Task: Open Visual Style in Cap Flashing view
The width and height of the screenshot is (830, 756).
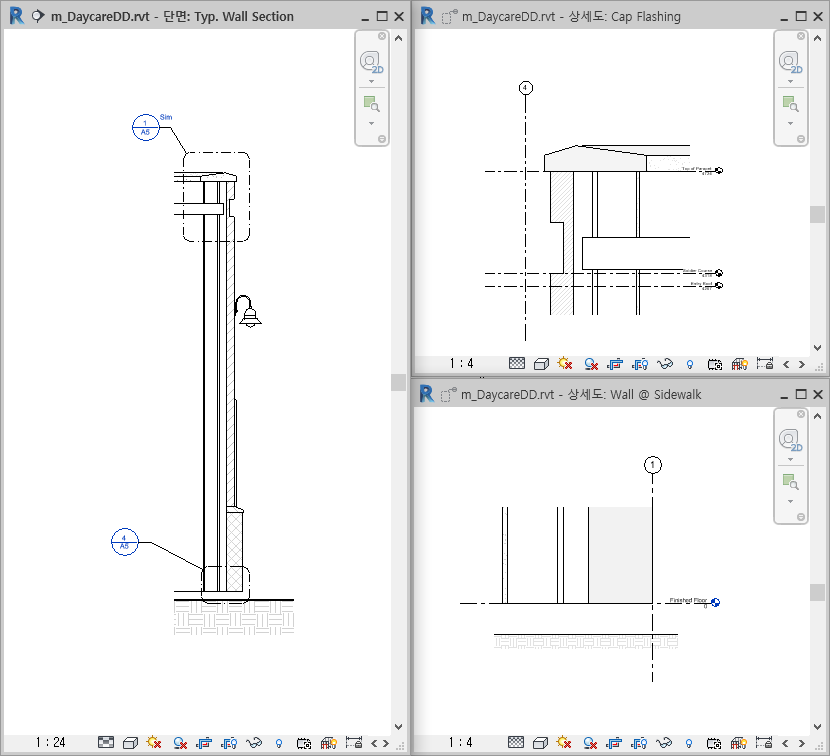Action: pyautogui.click(x=541, y=364)
